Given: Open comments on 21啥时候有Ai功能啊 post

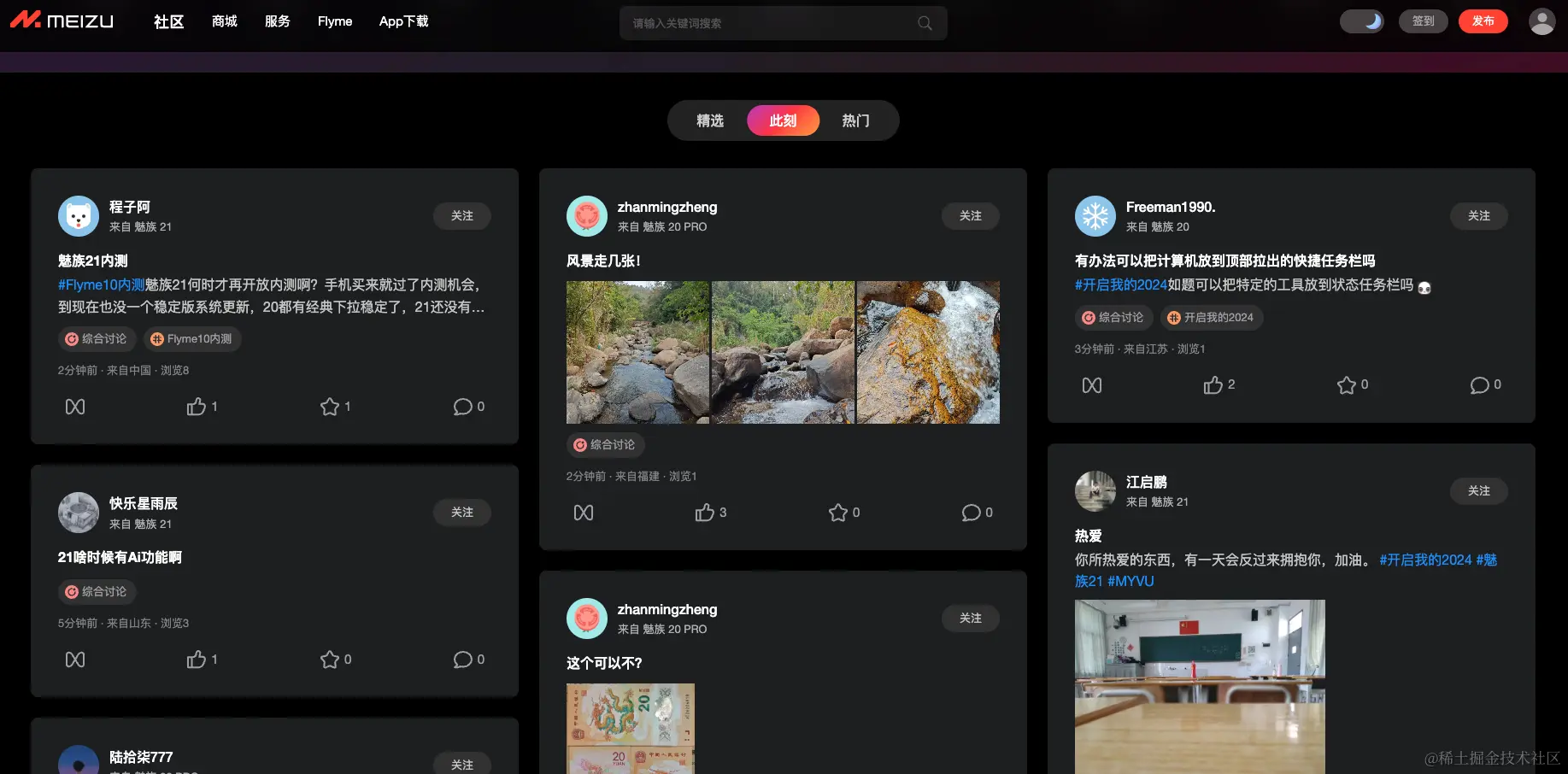Looking at the screenshot, I should [468, 660].
